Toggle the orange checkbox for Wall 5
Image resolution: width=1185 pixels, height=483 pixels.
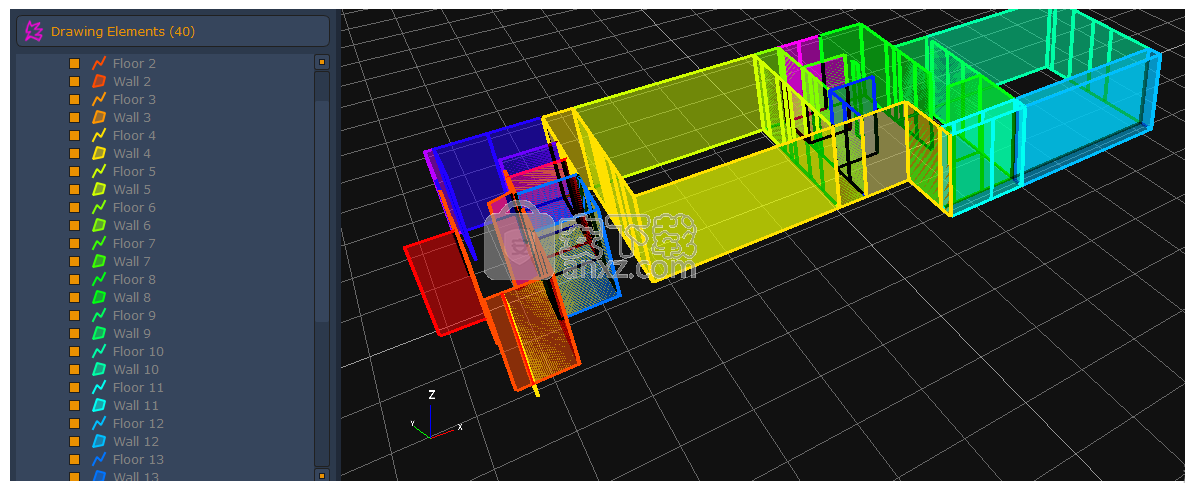[x=74, y=189]
